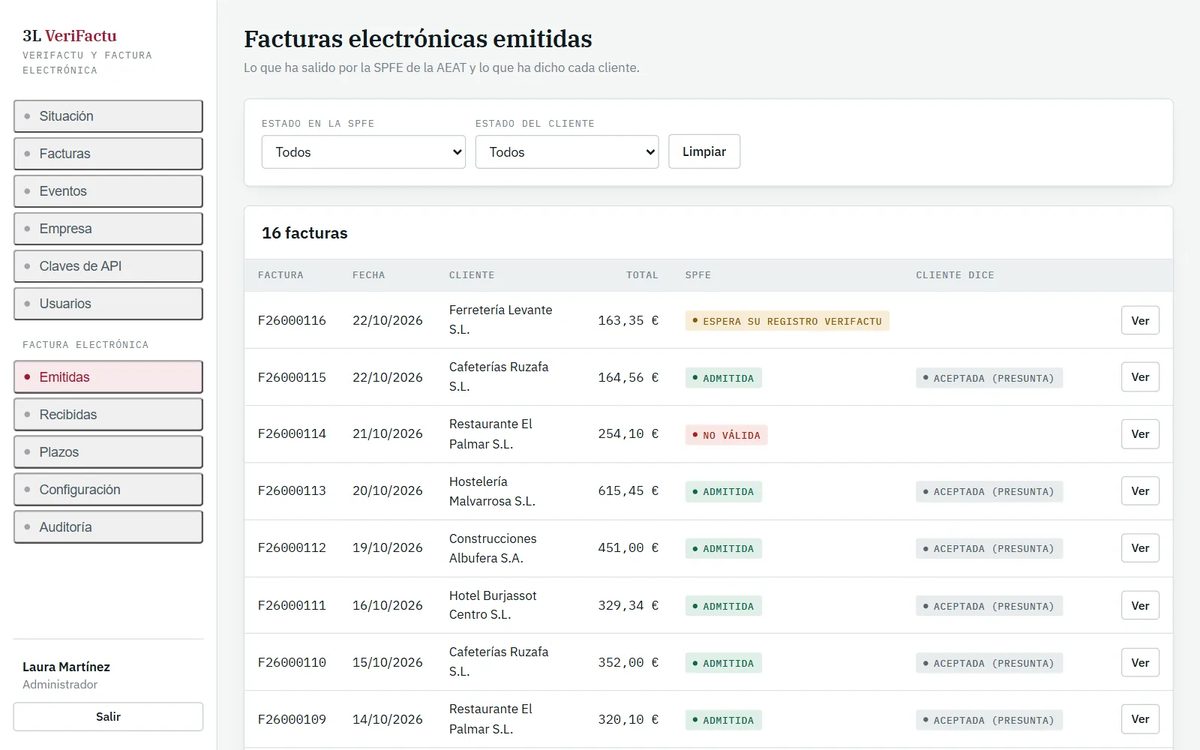1200x750 pixels.
Task: Click client Hotel Burjassot Centro S.L.
Action: coord(493,605)
